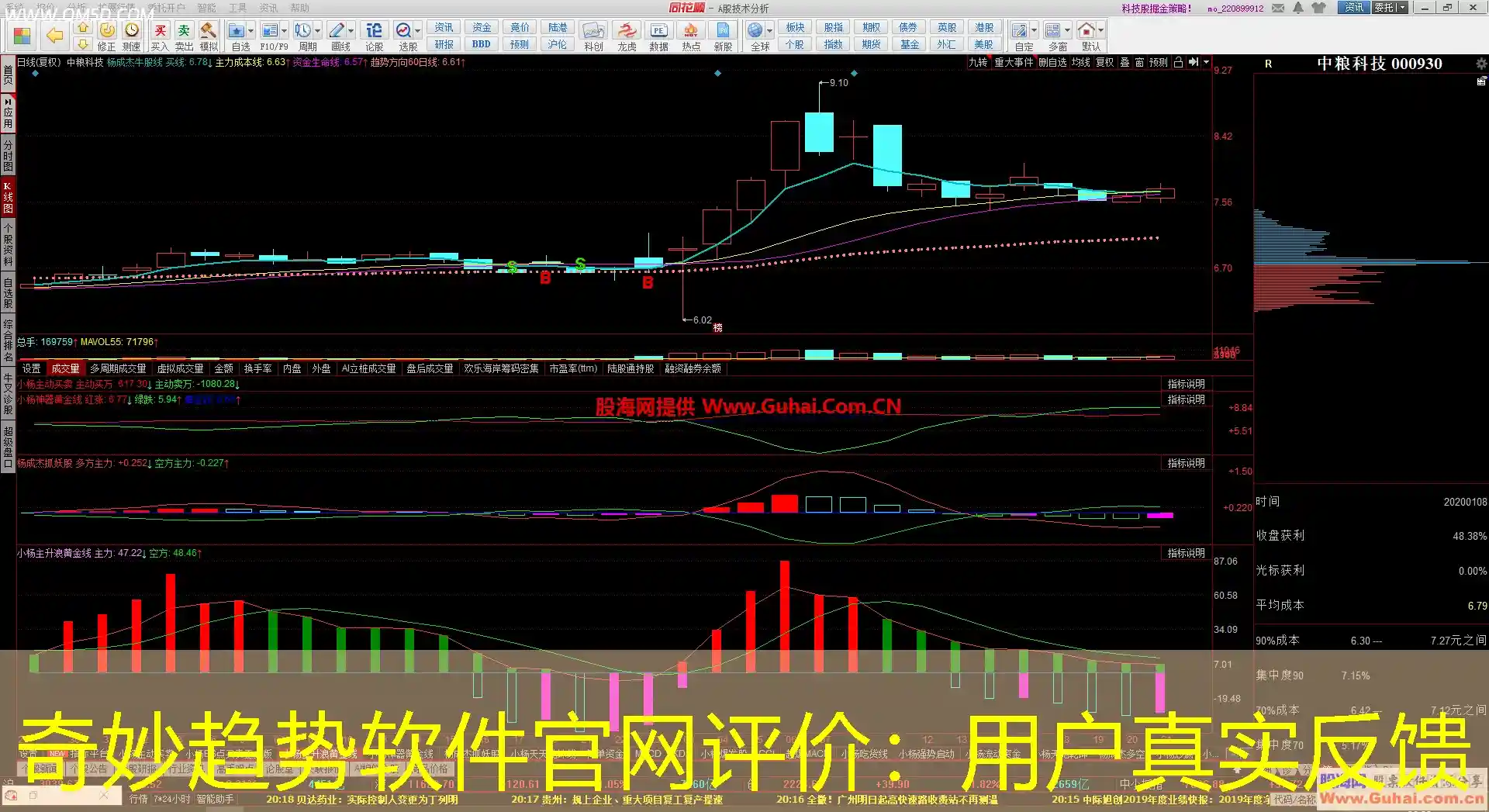Click the 自定 custom layout icon
The height and width of the screenshot is (812, 1489).
[x=1020, y=31]
